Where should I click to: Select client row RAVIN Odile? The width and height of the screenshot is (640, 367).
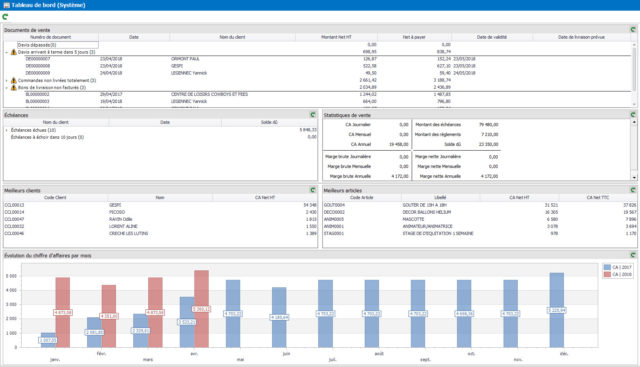pos(160,219)
